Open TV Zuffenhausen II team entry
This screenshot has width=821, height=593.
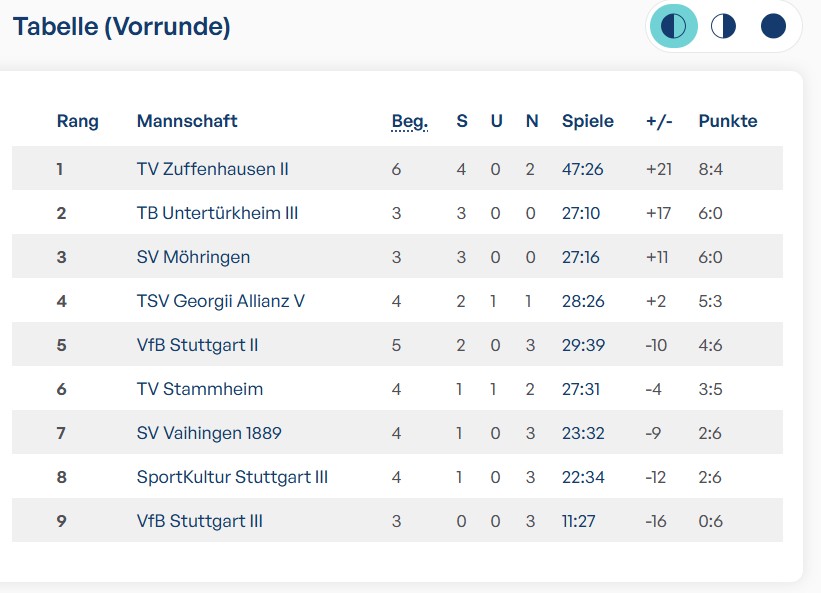[213, 169]
